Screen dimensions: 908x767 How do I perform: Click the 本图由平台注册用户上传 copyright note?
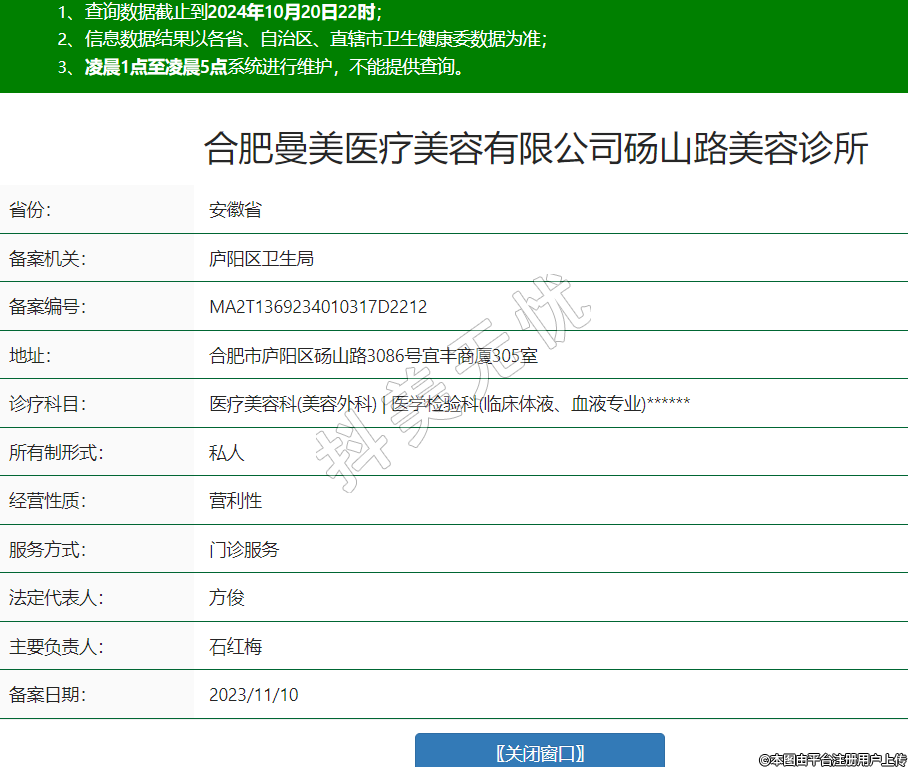(832, 759)
